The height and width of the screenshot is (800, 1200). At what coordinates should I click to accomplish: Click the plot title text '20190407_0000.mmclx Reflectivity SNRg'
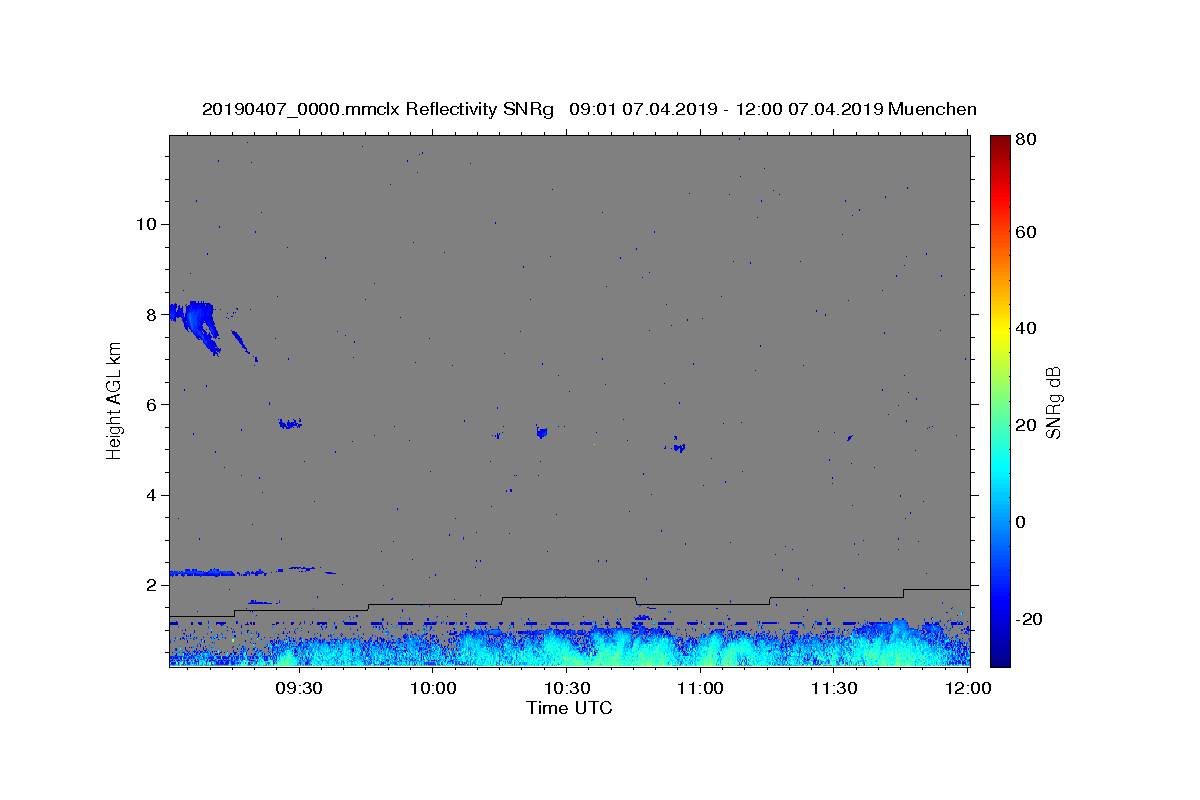point(377,109)
